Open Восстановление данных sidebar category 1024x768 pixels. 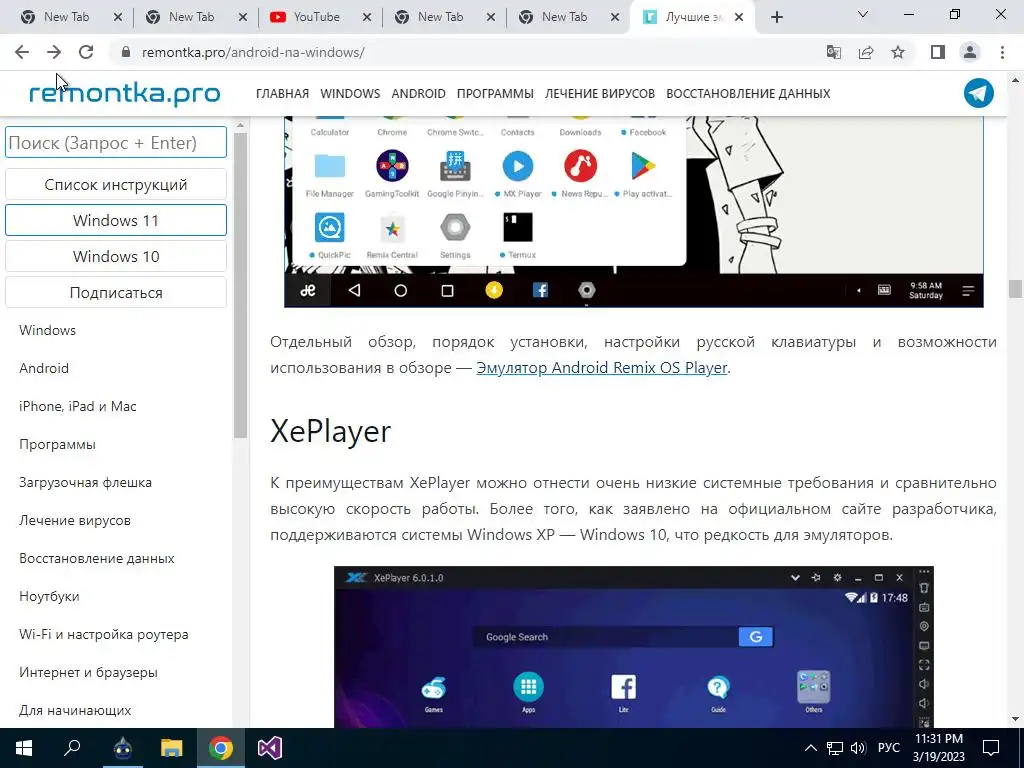click(x=97, y=558)
